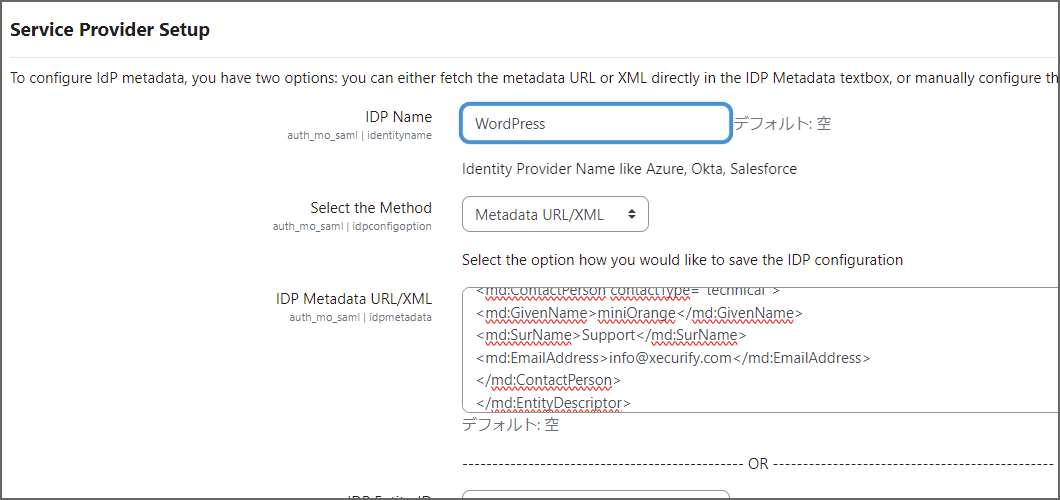Viewport: 1060px width, 500px height.
Task: Click the IDP Name input field containing WordPress
Action: point(596,124)
